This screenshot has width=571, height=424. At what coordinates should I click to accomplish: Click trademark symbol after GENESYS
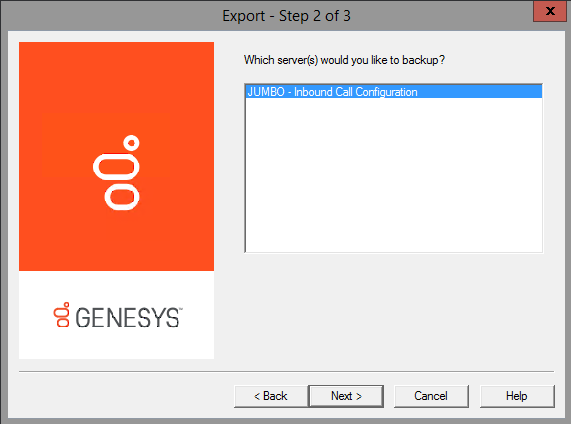tap(181, 309)
